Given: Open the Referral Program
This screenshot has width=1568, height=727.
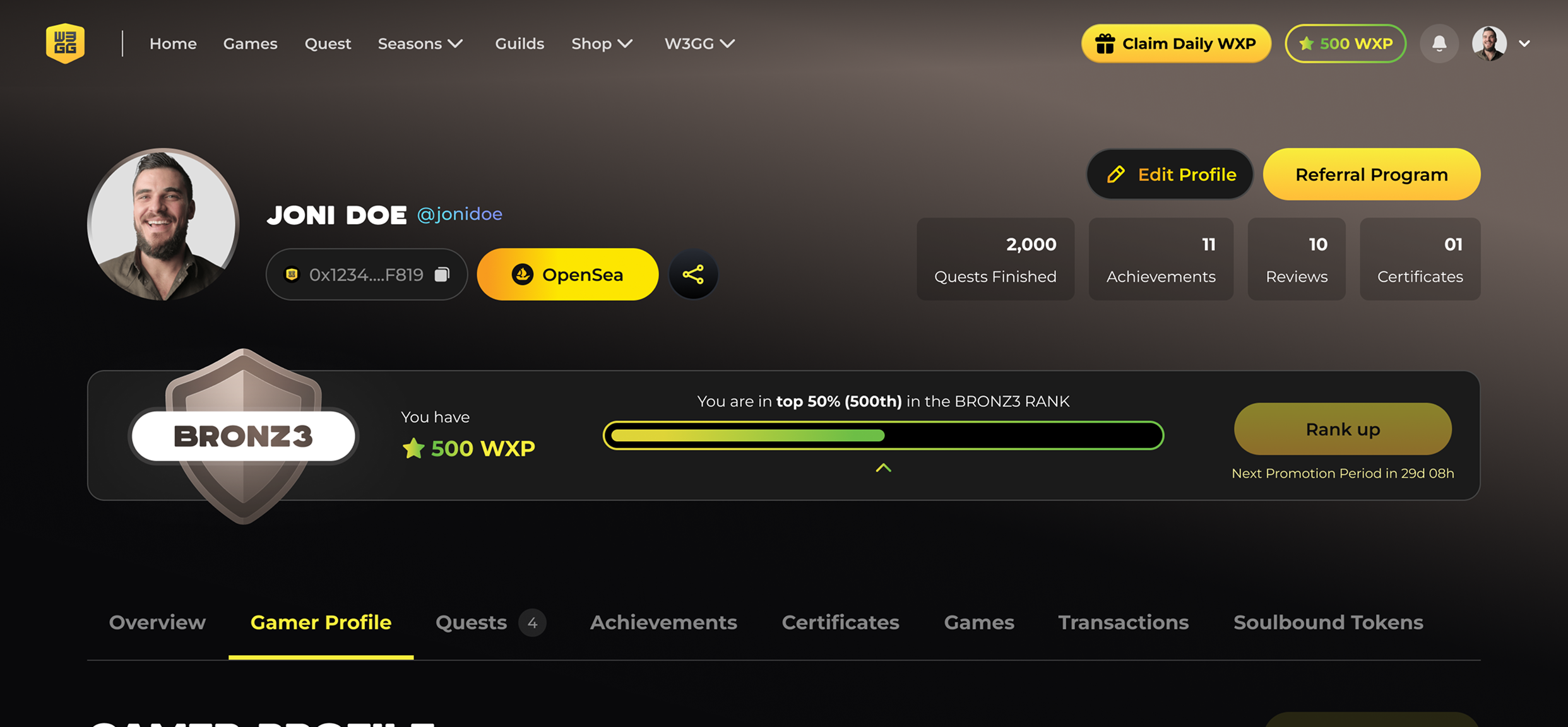Looking at the screenshot, I should [x=1371, y=175].
